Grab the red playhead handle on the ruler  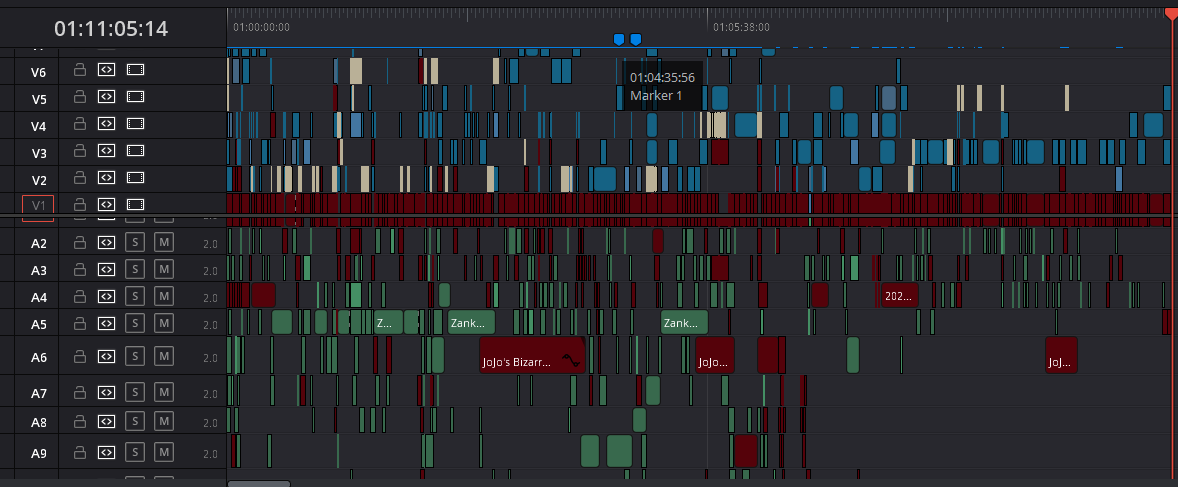[1171, 14]
